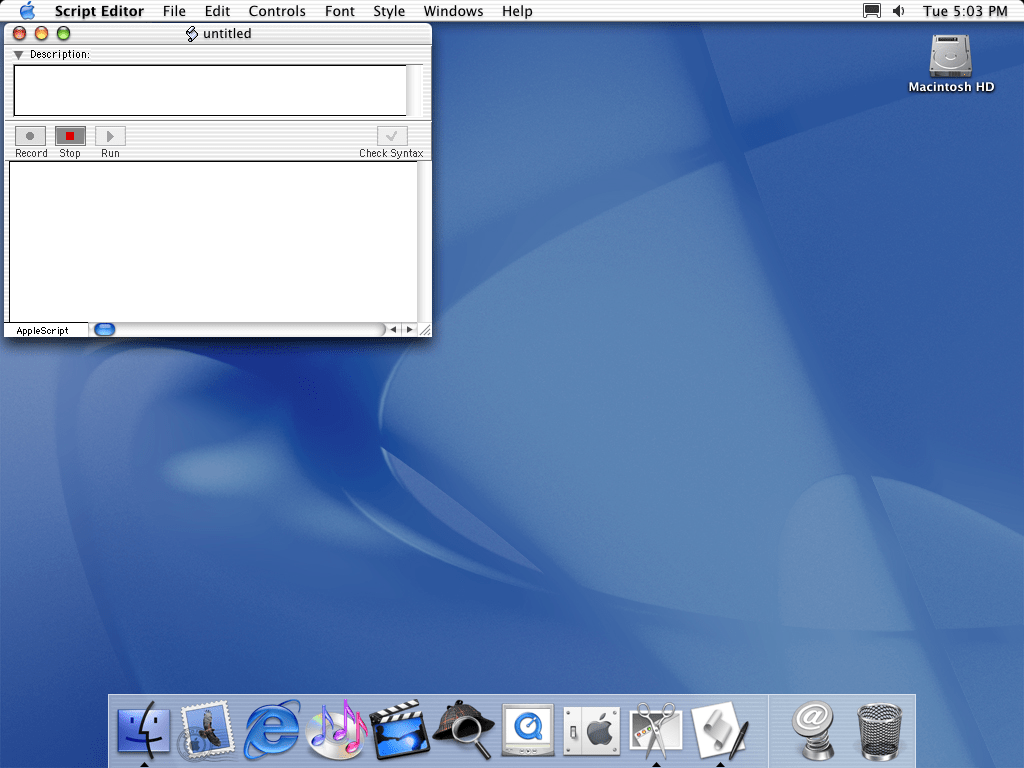Viewport: 1024px width, 768px height.
Task: Open the AppleScript language popup
Action: 45,329
